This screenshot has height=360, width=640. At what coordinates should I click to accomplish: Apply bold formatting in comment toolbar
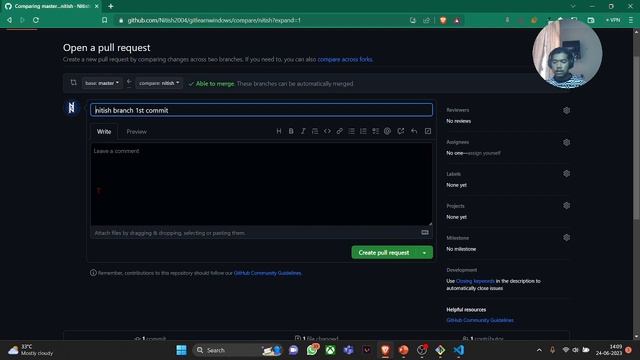[291, 131]
